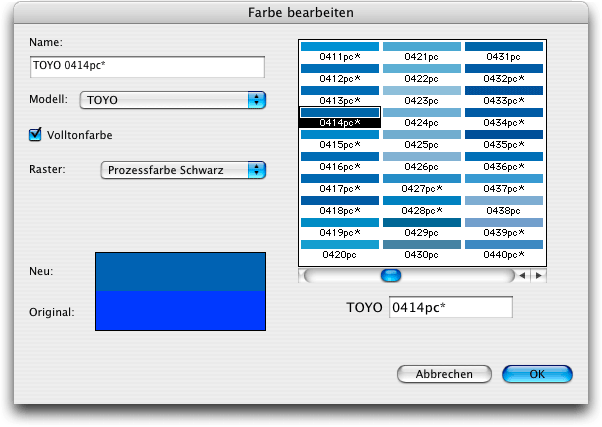Select swatch 0413pc*

click(340, 95)
